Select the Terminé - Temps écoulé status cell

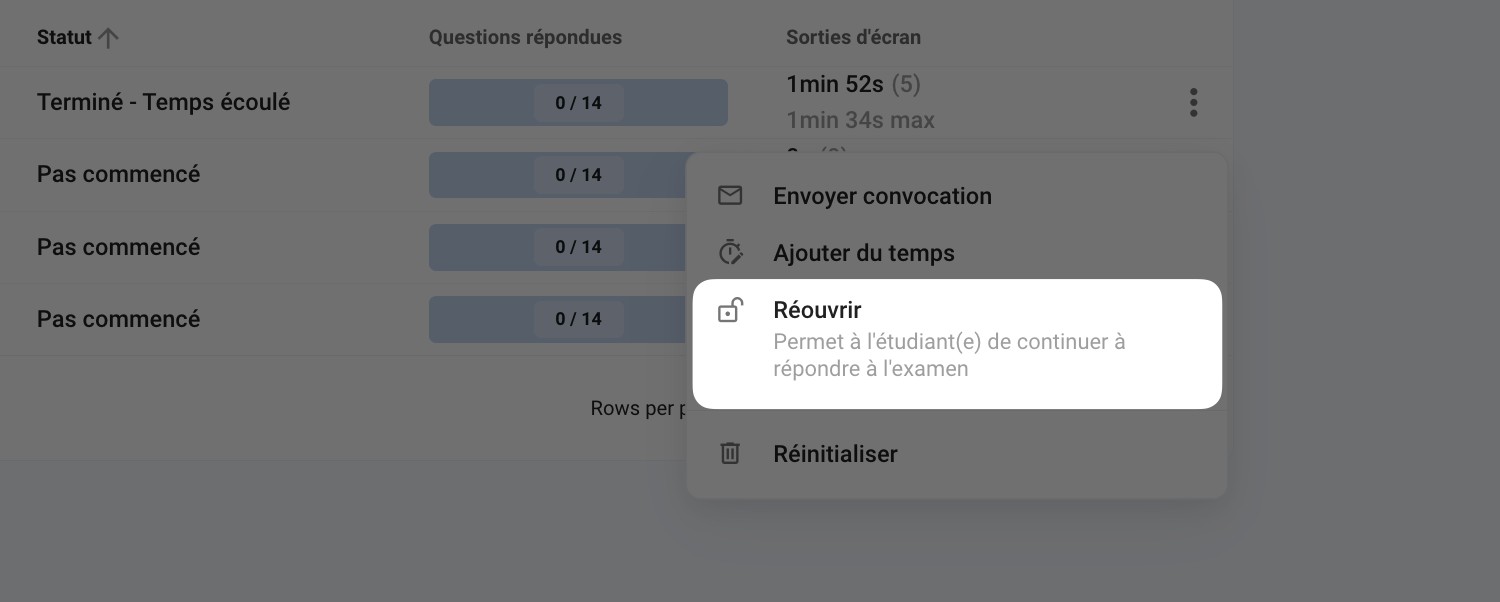[x=163, y=103]
